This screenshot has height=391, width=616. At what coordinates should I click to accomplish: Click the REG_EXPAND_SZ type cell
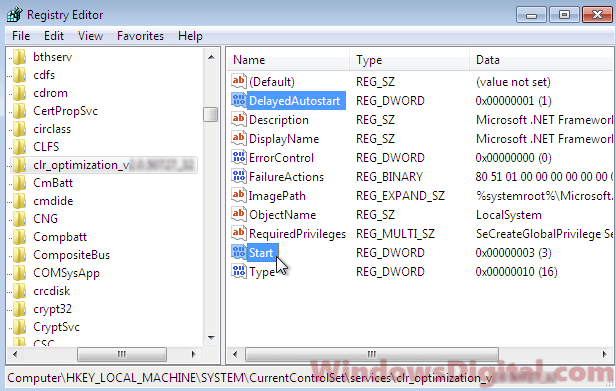coord(400,196)
